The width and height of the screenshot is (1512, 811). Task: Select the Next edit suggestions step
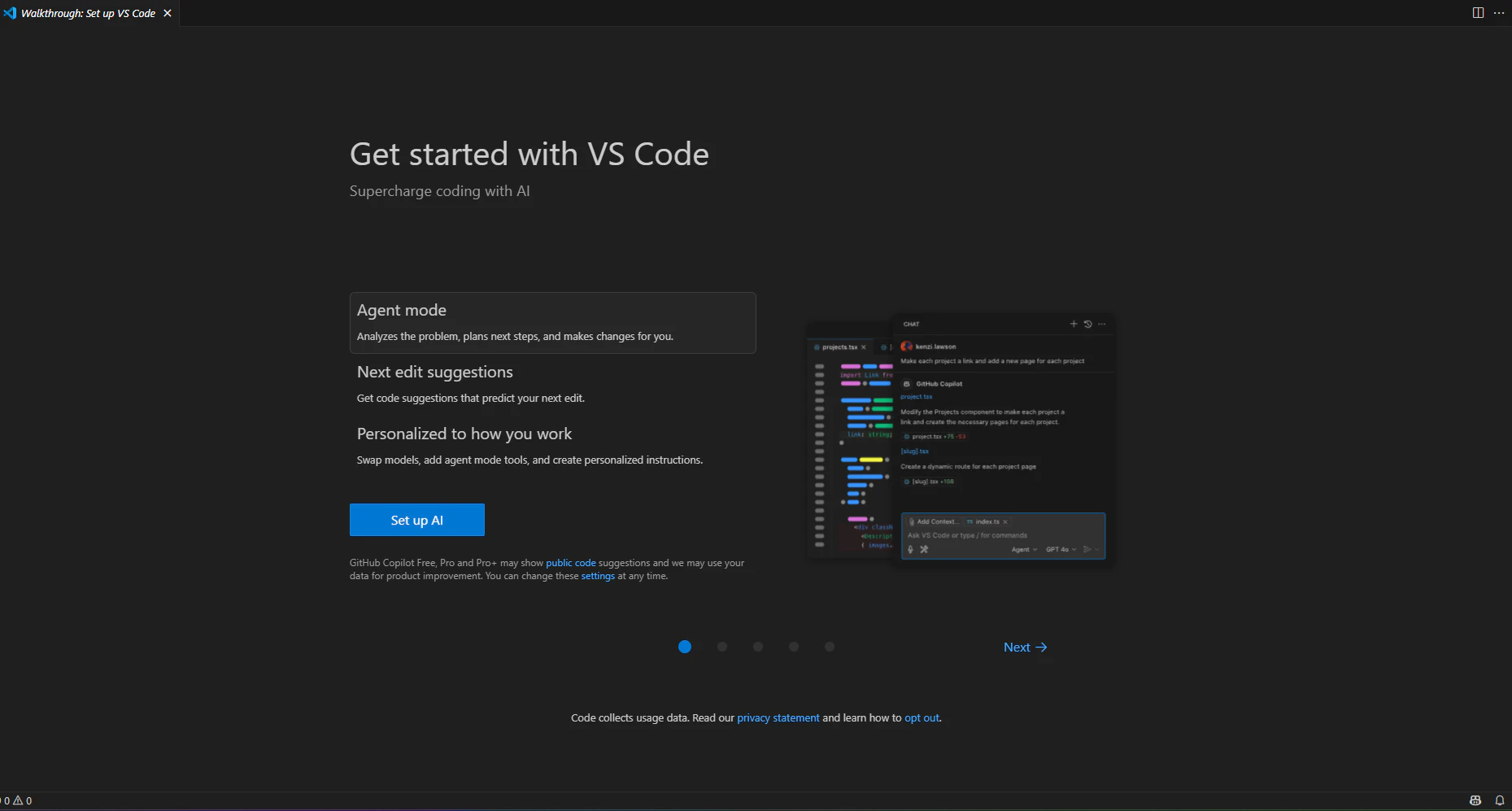tap(553, 385)
